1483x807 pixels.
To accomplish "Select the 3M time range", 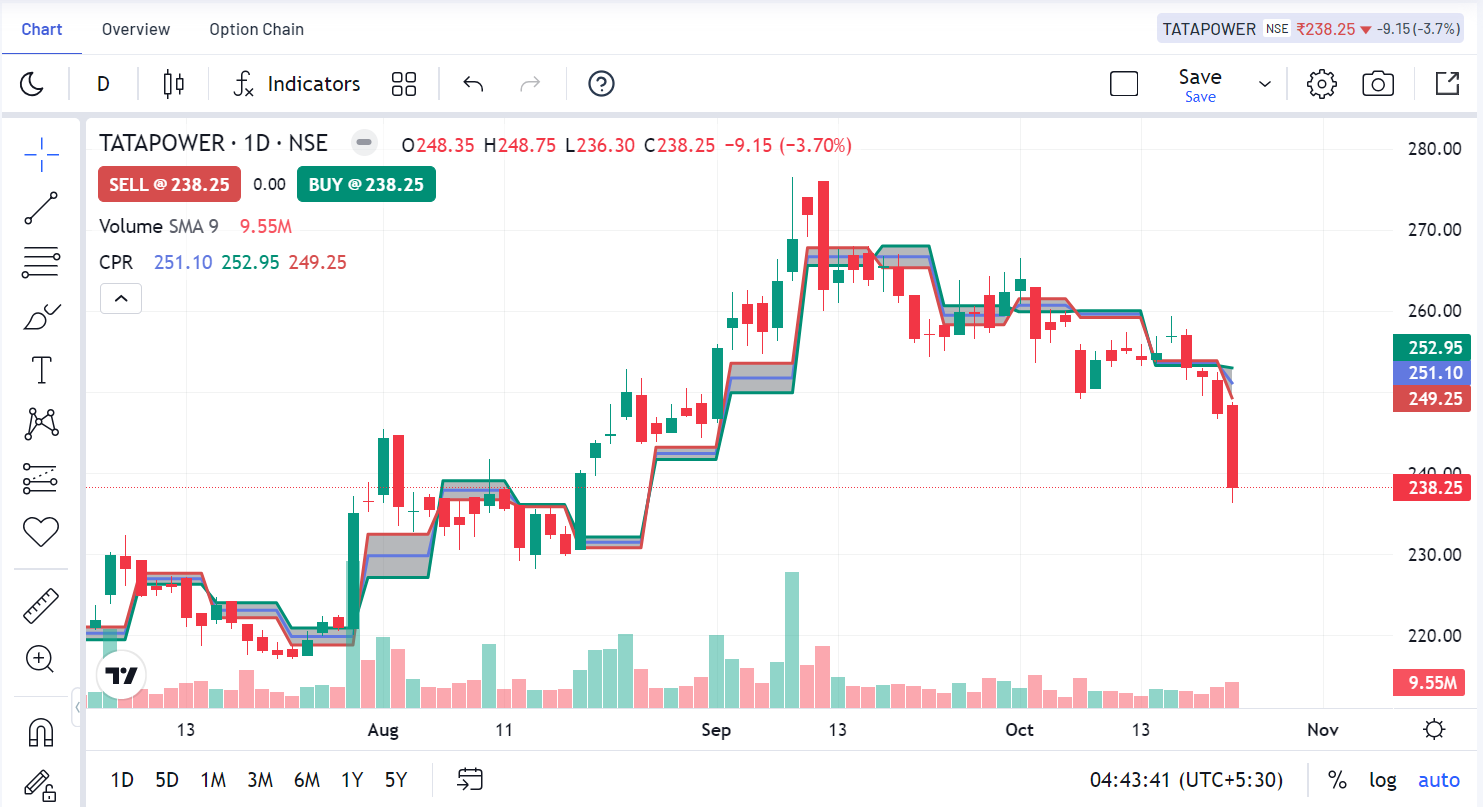I will point(260,780).
